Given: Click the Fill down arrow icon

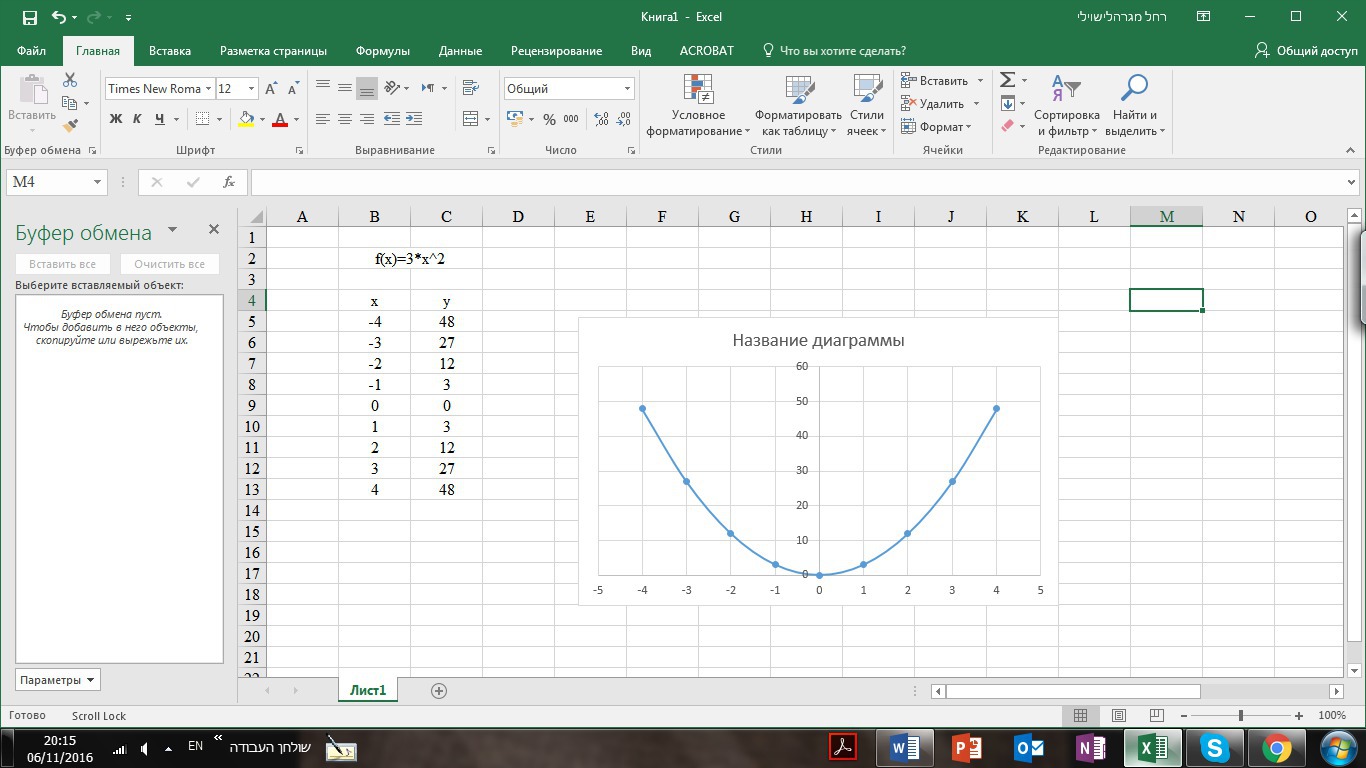Looking at the screenshot, I should (x=1008, y=104).
